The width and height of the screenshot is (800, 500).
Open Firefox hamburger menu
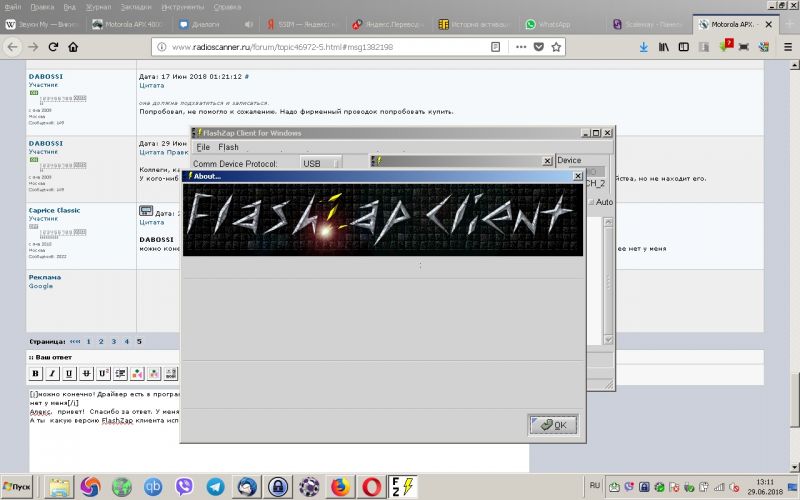tap(788, 47)
